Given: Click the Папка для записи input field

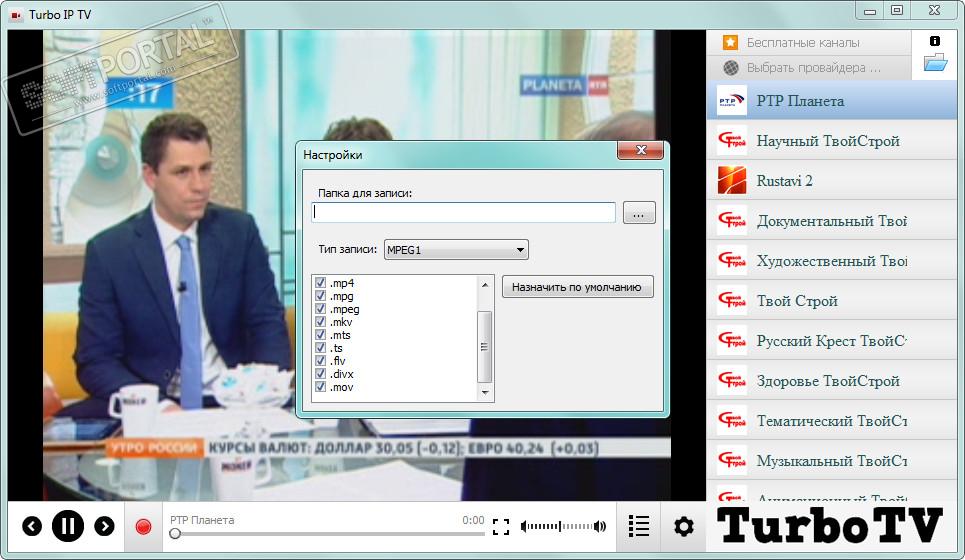Looking at the screenshot, I should [x=463, y=212].
